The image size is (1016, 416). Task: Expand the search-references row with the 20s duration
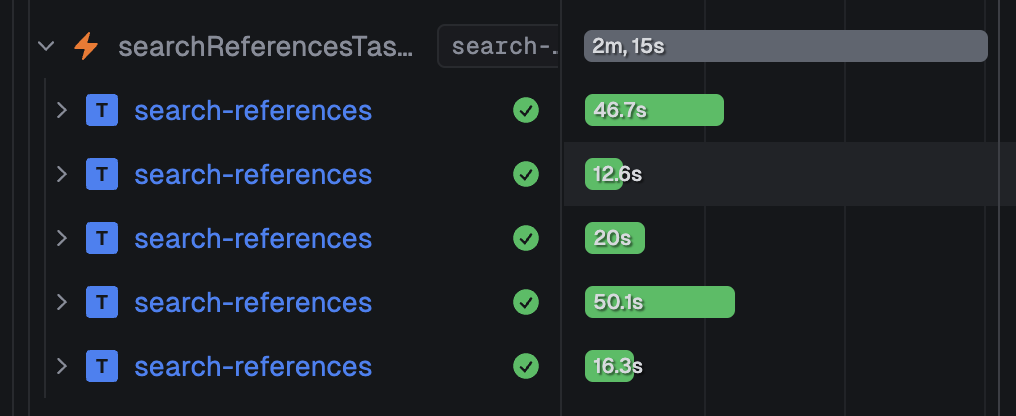point(62,238)
